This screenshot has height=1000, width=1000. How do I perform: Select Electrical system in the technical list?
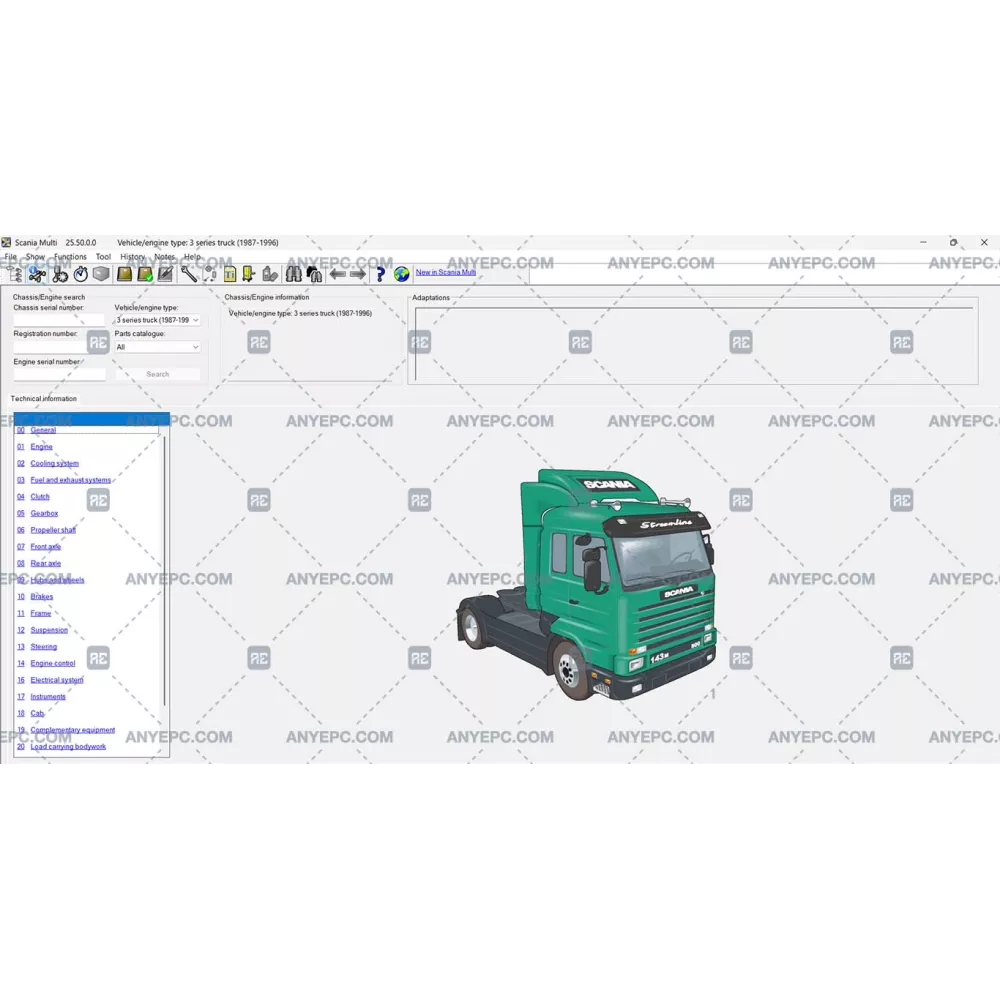[x=57, y=680]
